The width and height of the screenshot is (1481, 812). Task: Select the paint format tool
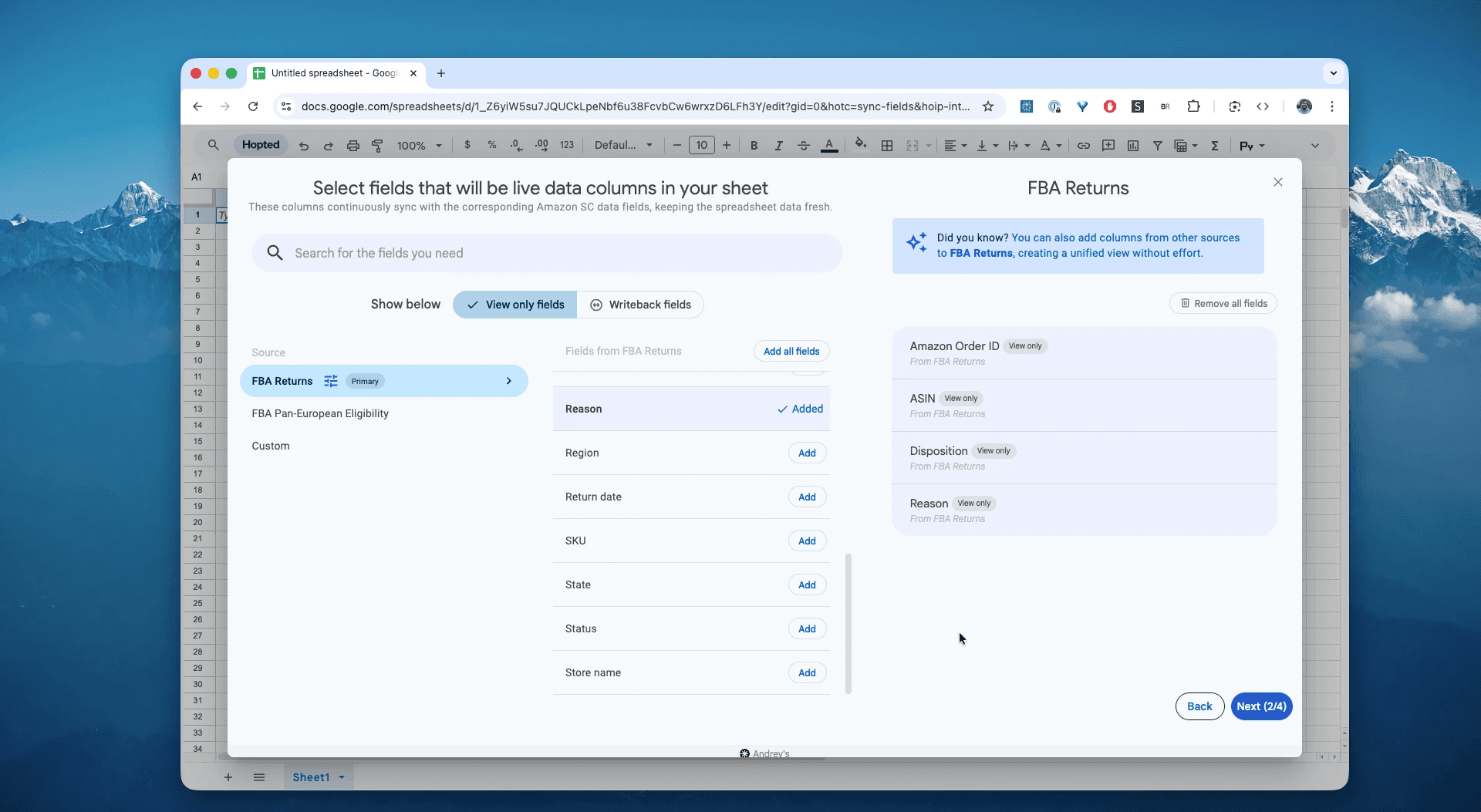pos(377,146)
